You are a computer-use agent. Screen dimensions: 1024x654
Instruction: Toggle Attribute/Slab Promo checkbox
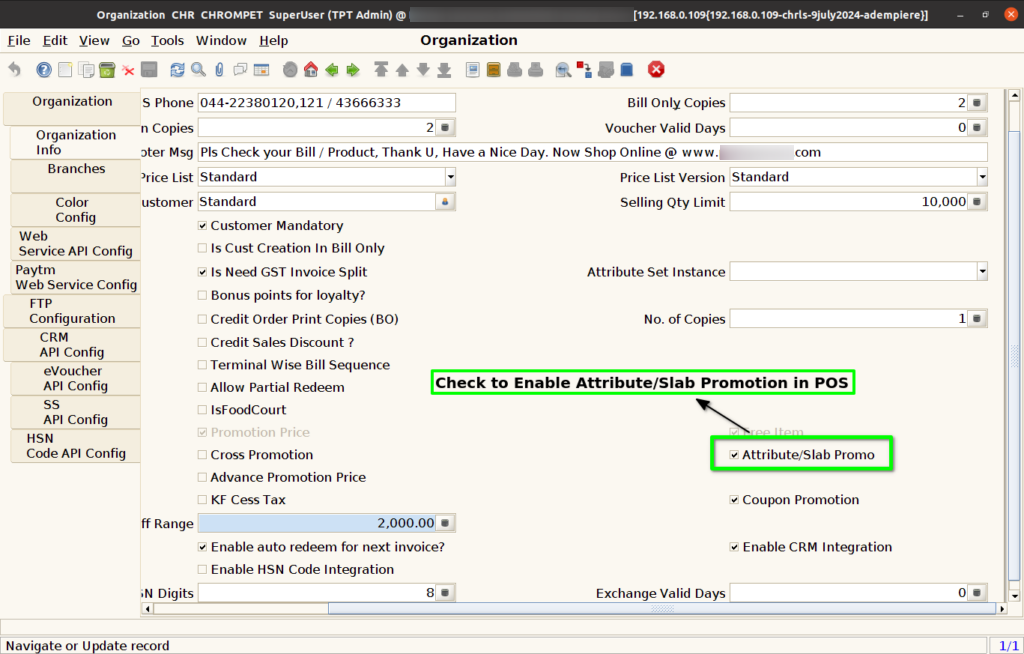point(734,455)
